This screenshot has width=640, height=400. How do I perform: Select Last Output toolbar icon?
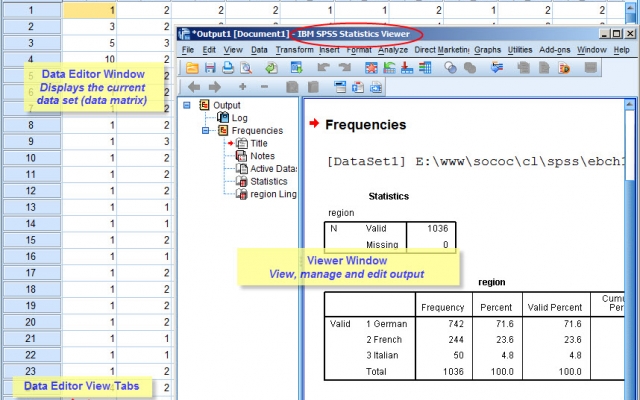click(496, 67)
